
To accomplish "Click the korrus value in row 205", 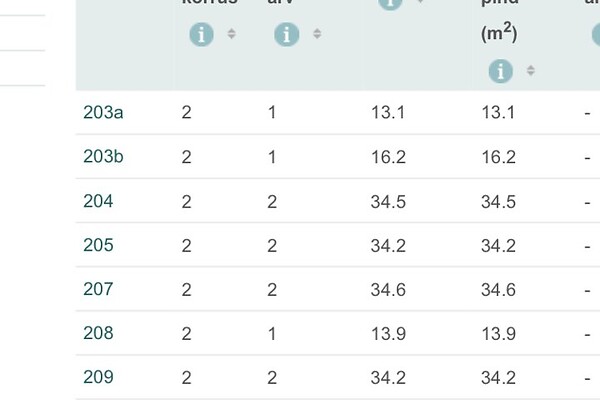I will coord(186,246).
